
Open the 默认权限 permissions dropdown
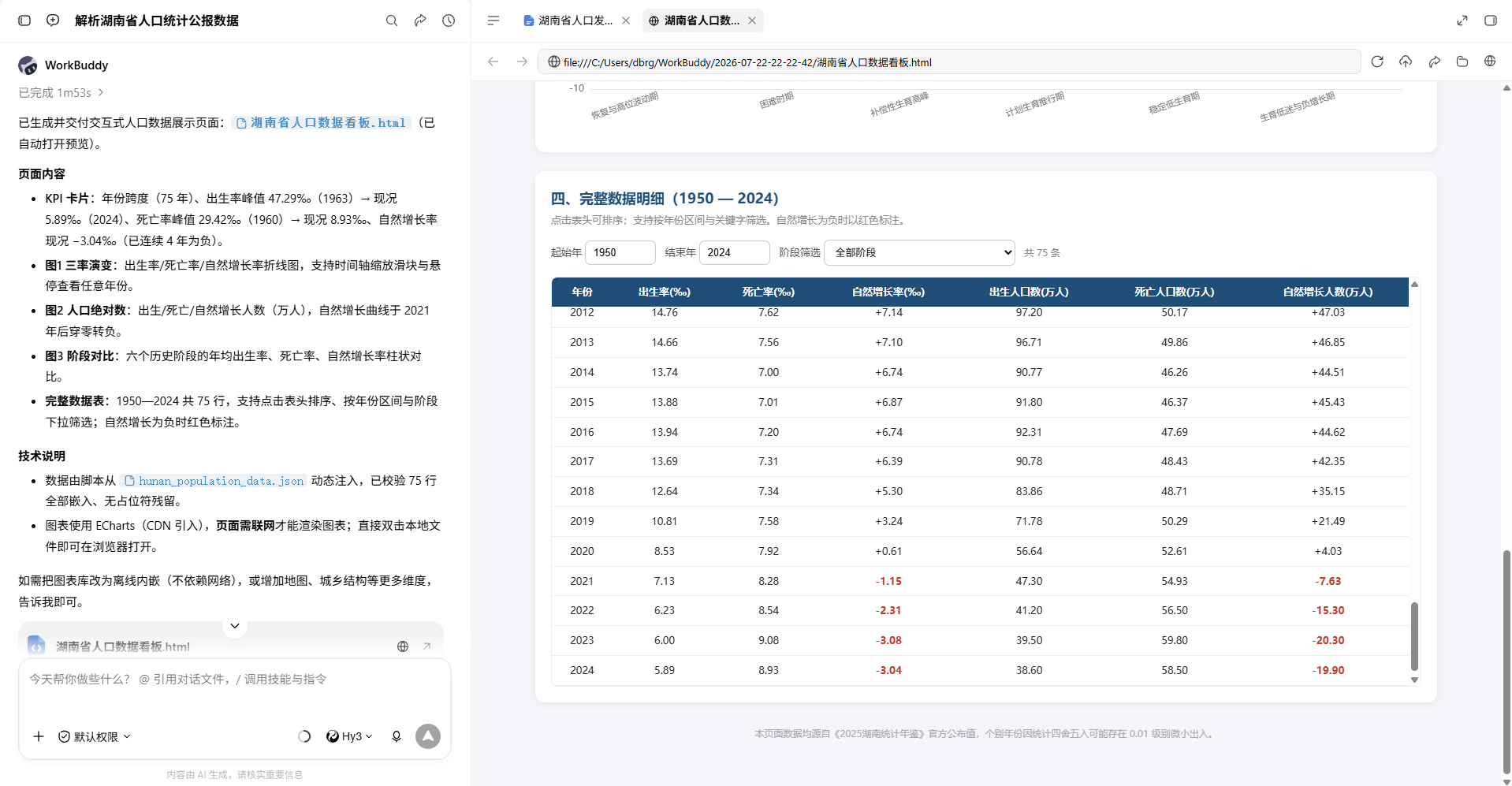tap(95, 736)
